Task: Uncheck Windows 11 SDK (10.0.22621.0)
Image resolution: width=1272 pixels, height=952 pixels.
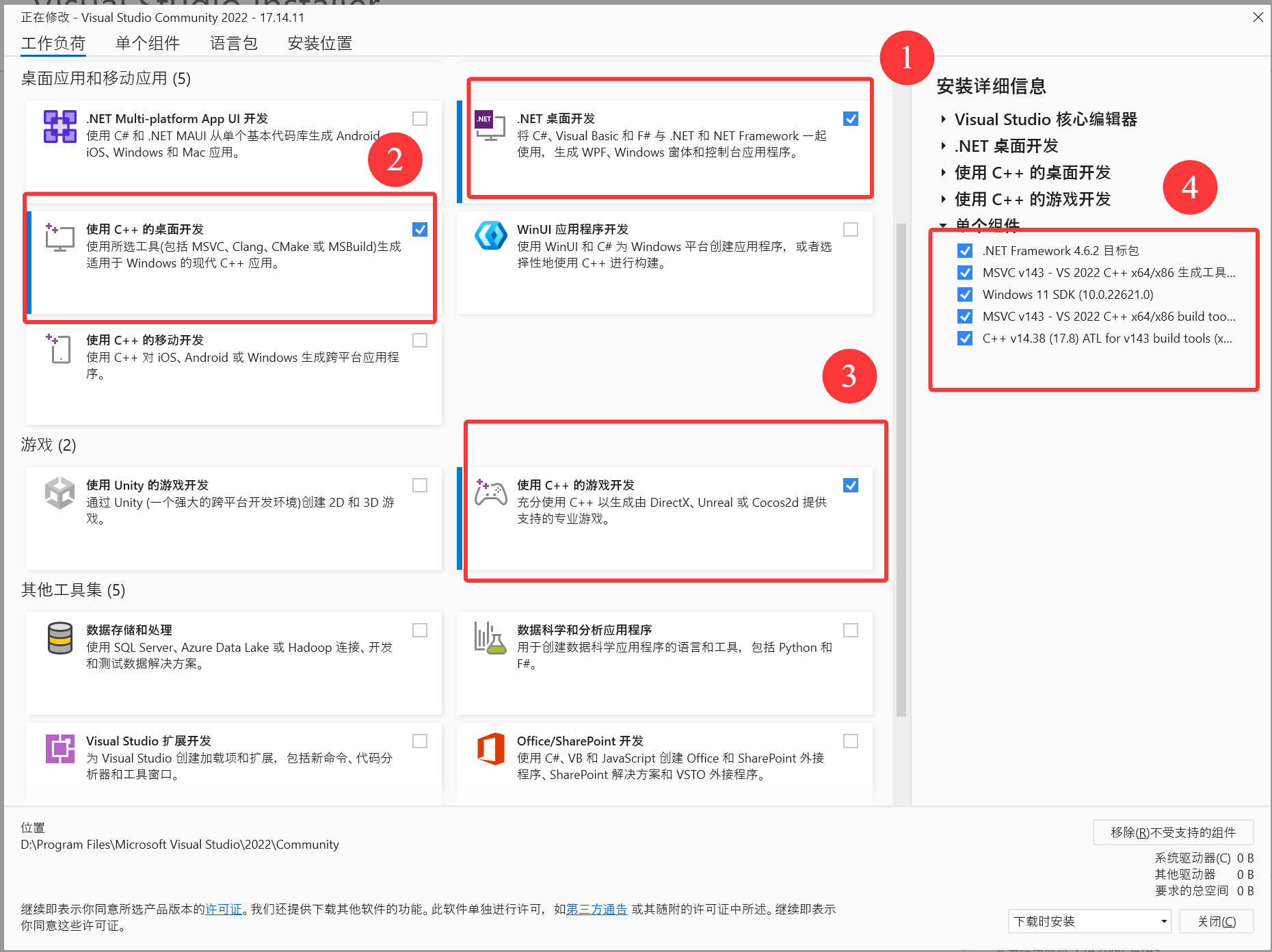Action: (965, 295)
